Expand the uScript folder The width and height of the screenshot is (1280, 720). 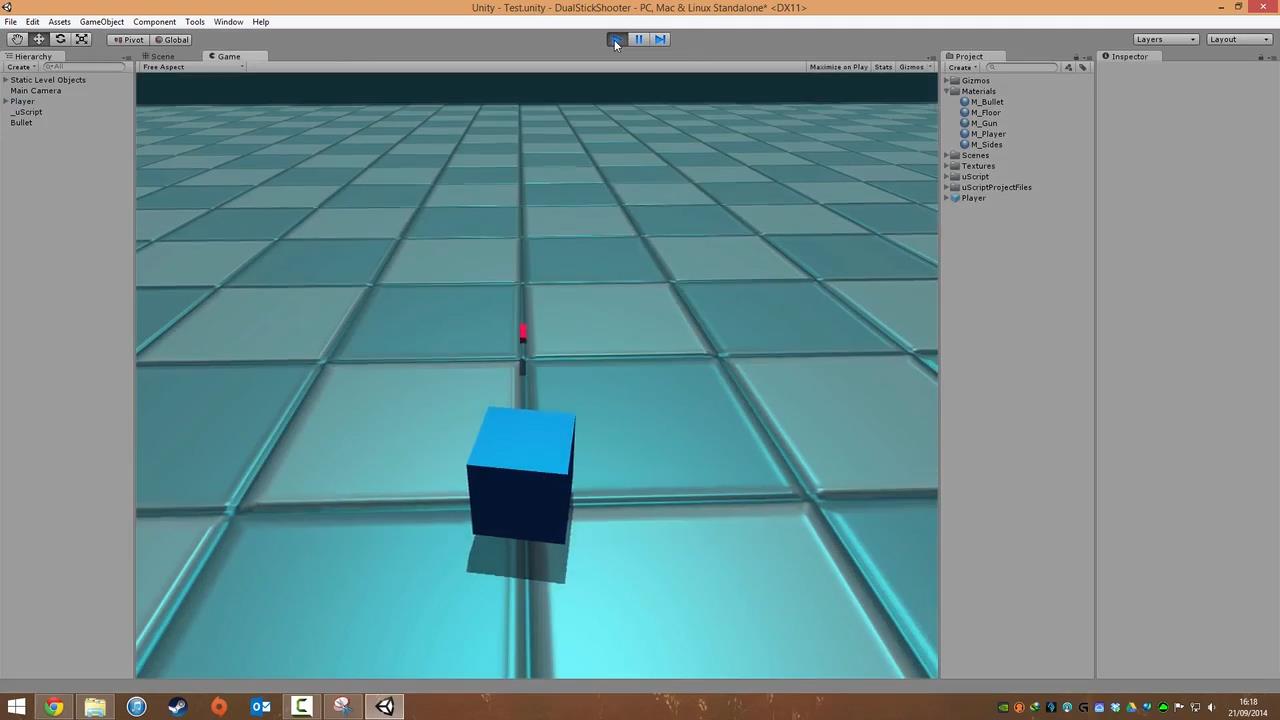tap(947, 177)
